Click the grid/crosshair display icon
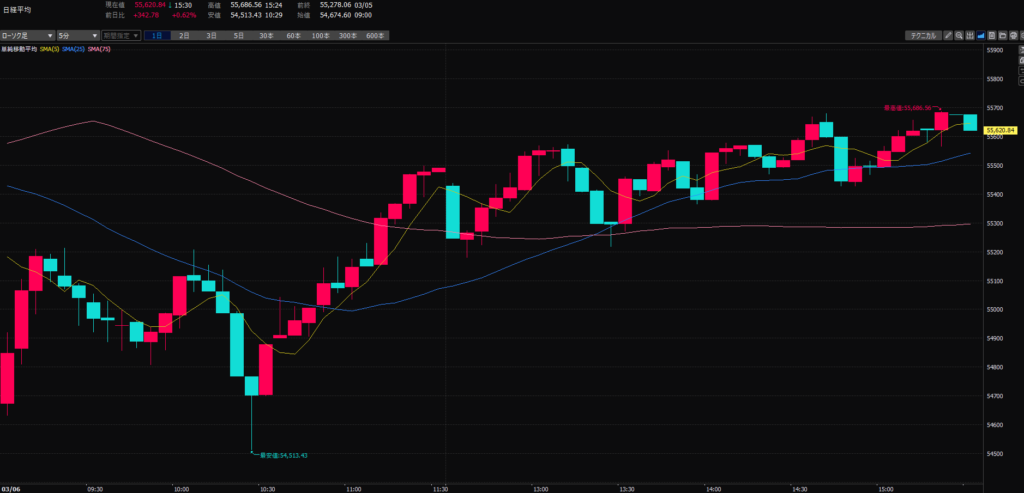The width and height of the screenshot is (1024, 493). tap(969, 35)
